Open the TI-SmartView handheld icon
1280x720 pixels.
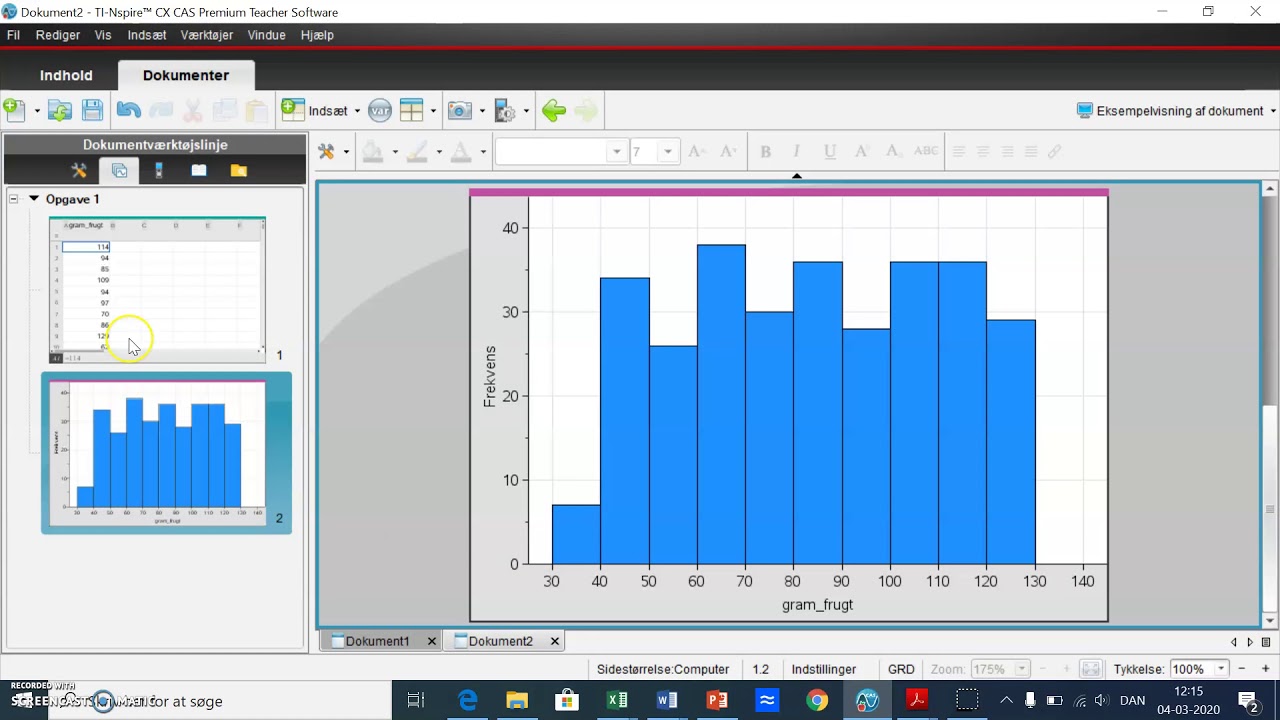point(159,170)
